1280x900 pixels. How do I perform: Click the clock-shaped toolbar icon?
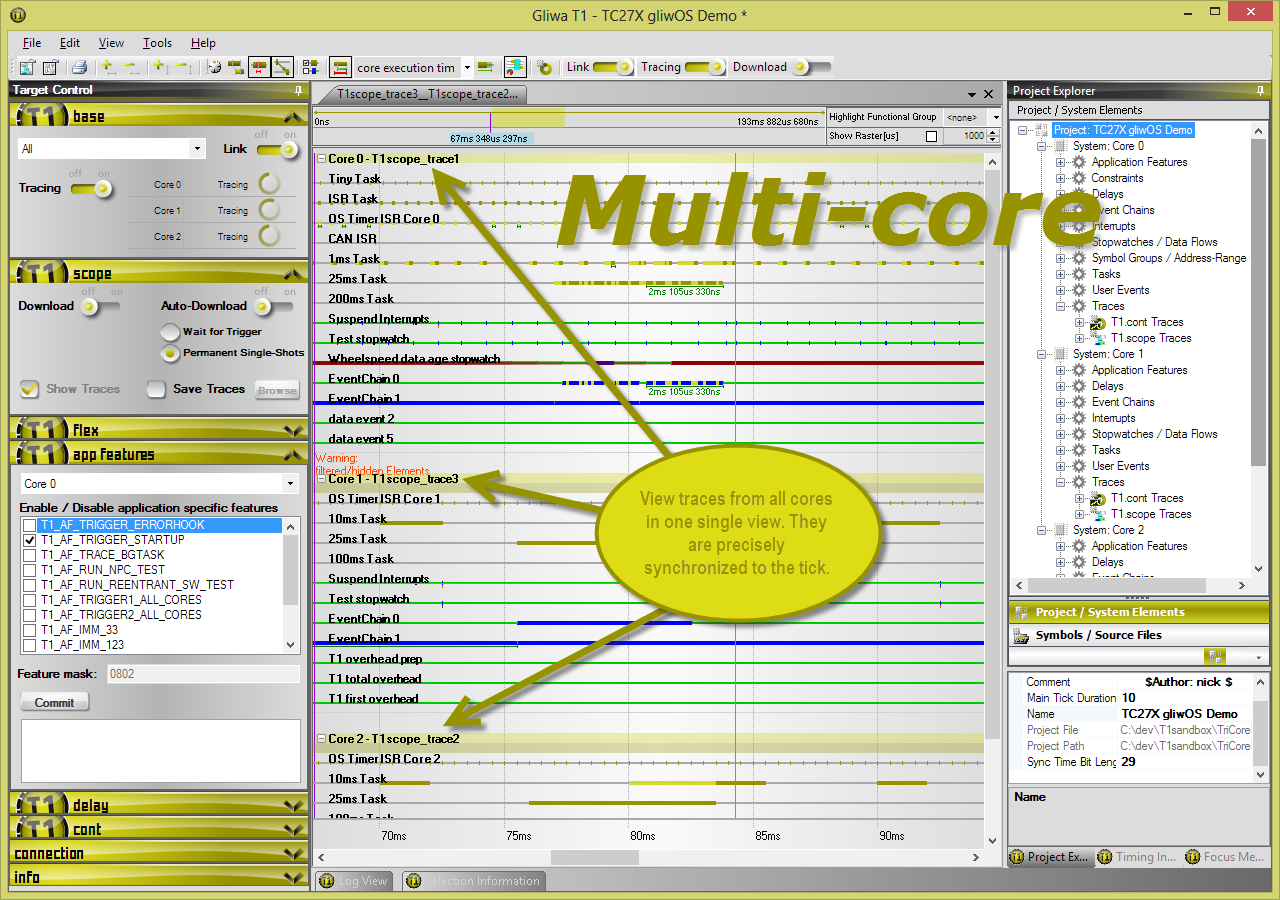(213, 68)
